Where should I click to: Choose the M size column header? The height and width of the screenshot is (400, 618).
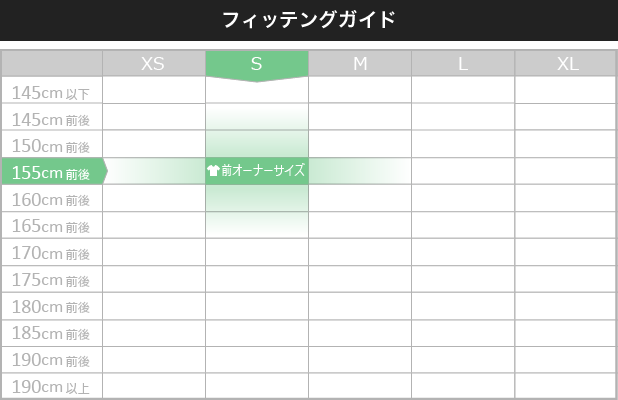click(x=360, y=64)
